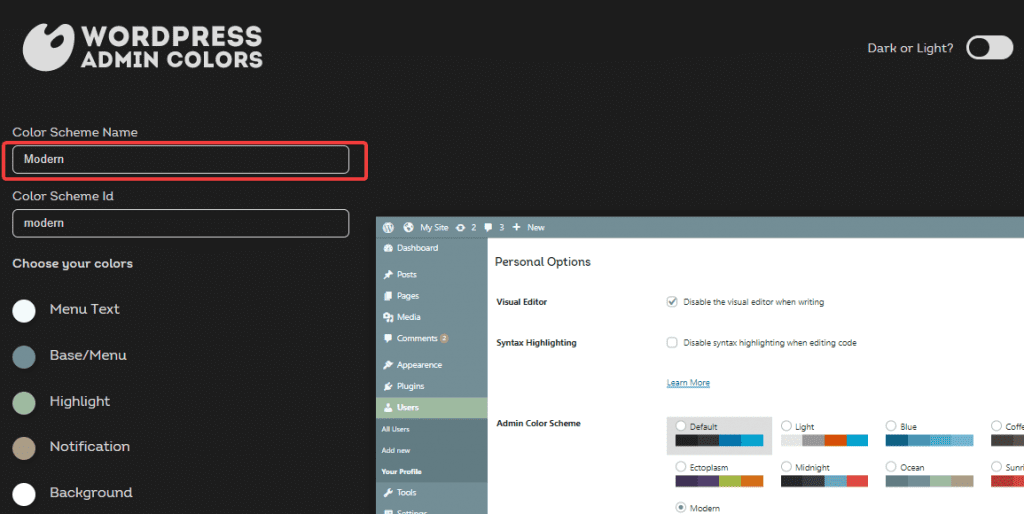Select the Modern color scheme radio

[681, 507]
